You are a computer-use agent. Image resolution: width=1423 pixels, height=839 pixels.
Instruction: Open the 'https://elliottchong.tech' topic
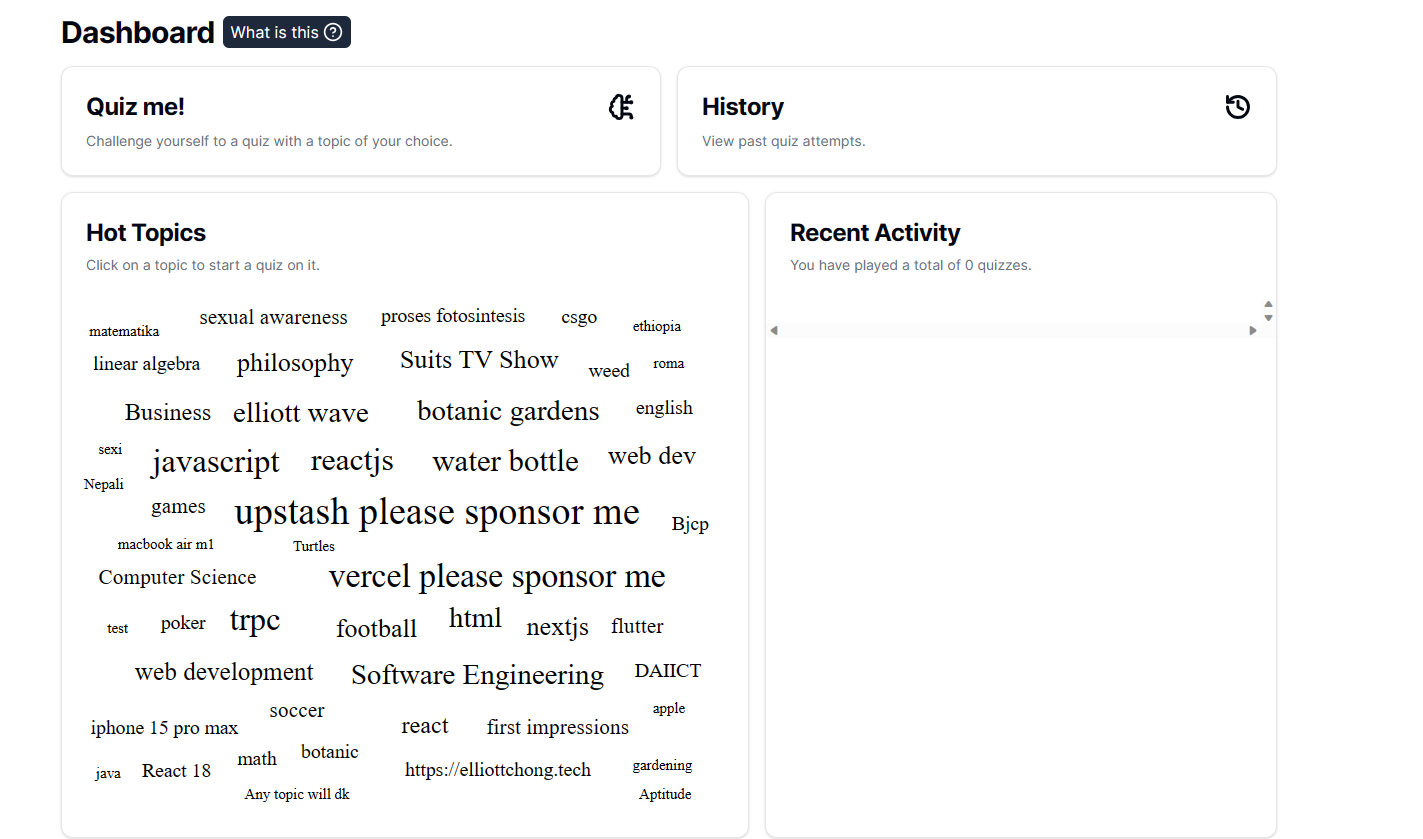(x=498, y=770)
